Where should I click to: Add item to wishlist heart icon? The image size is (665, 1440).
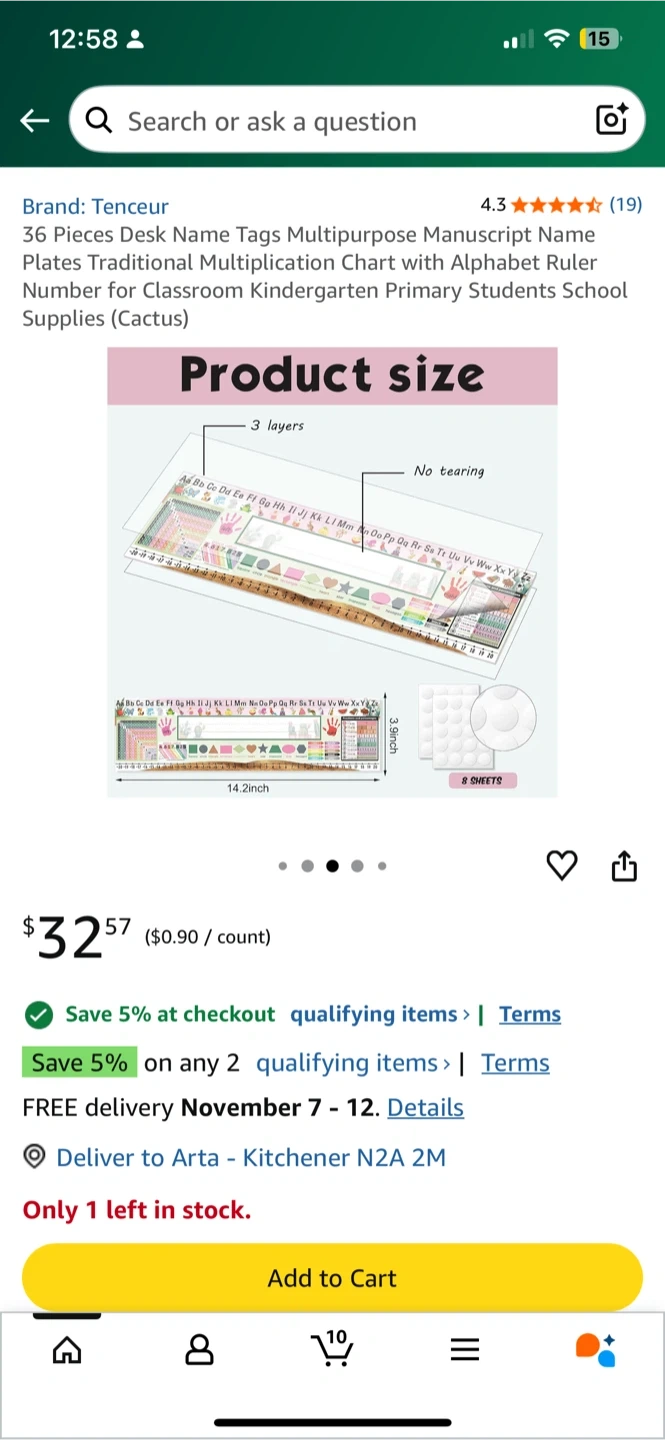[x=562, y=866]
